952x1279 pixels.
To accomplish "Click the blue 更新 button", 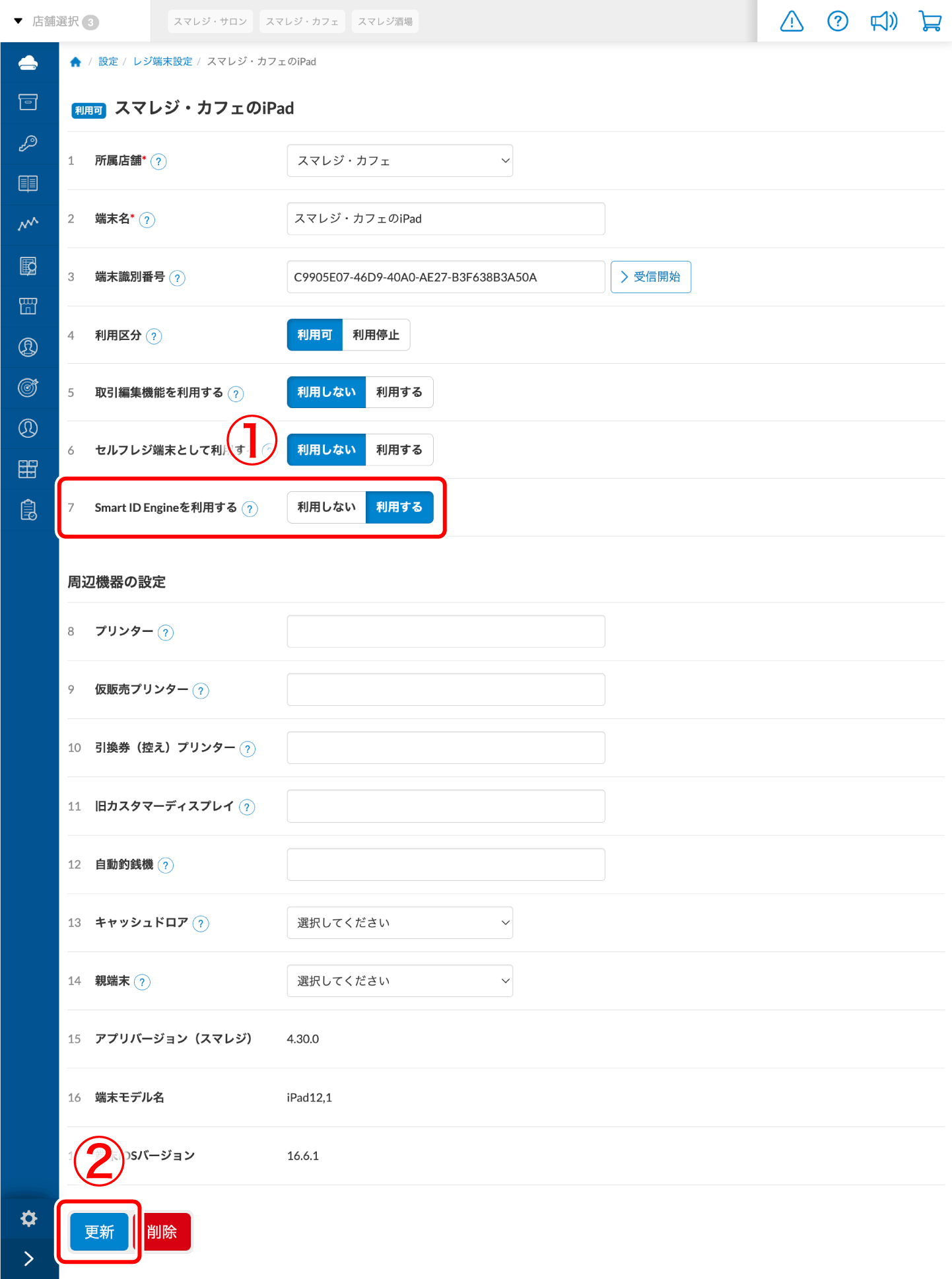I will point(99,1231).
